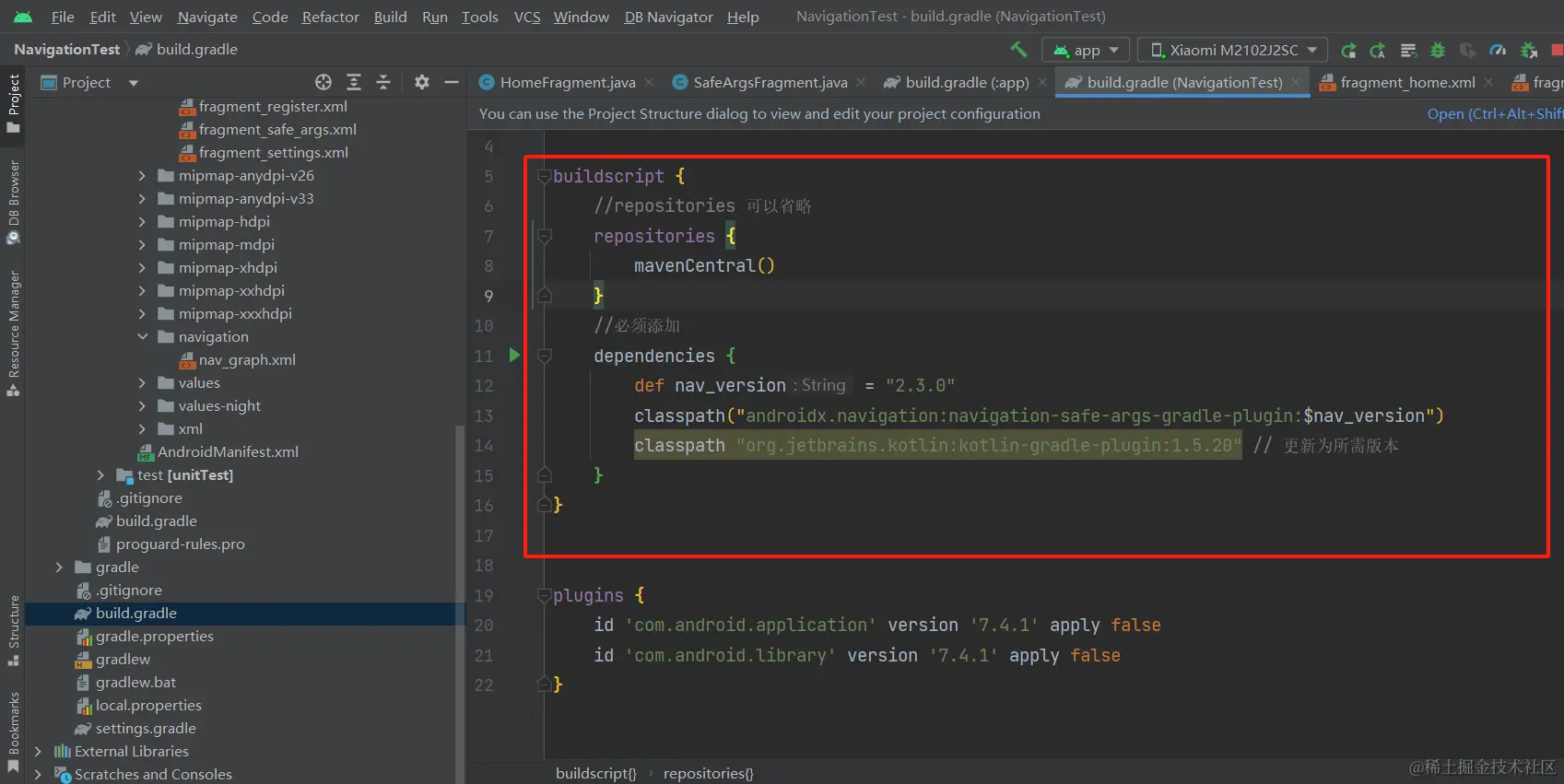
Task: Select settings.gradle in project tree
Action: click(146, 728)
